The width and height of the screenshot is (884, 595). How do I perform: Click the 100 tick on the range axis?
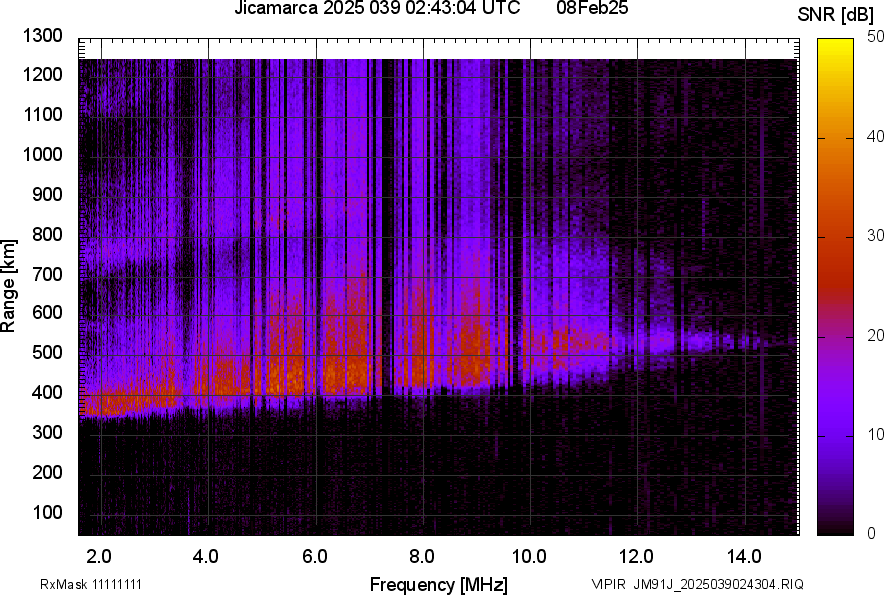49,512
